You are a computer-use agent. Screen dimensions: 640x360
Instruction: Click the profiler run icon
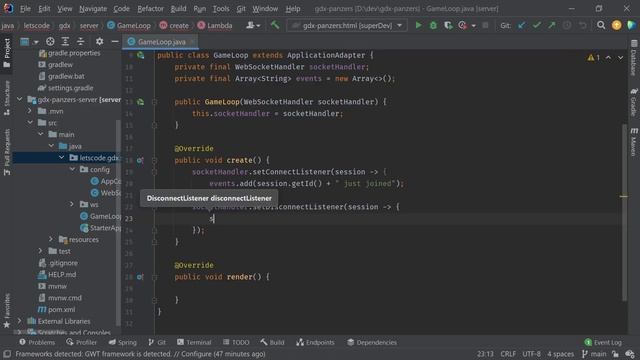tap(462, 25)
